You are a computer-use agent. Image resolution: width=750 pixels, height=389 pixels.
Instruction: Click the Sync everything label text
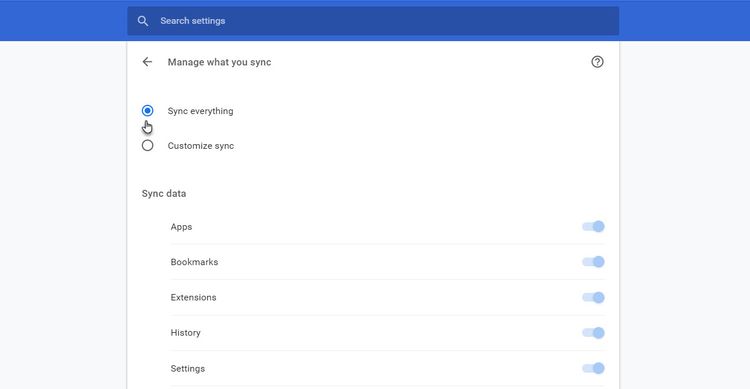200,111
